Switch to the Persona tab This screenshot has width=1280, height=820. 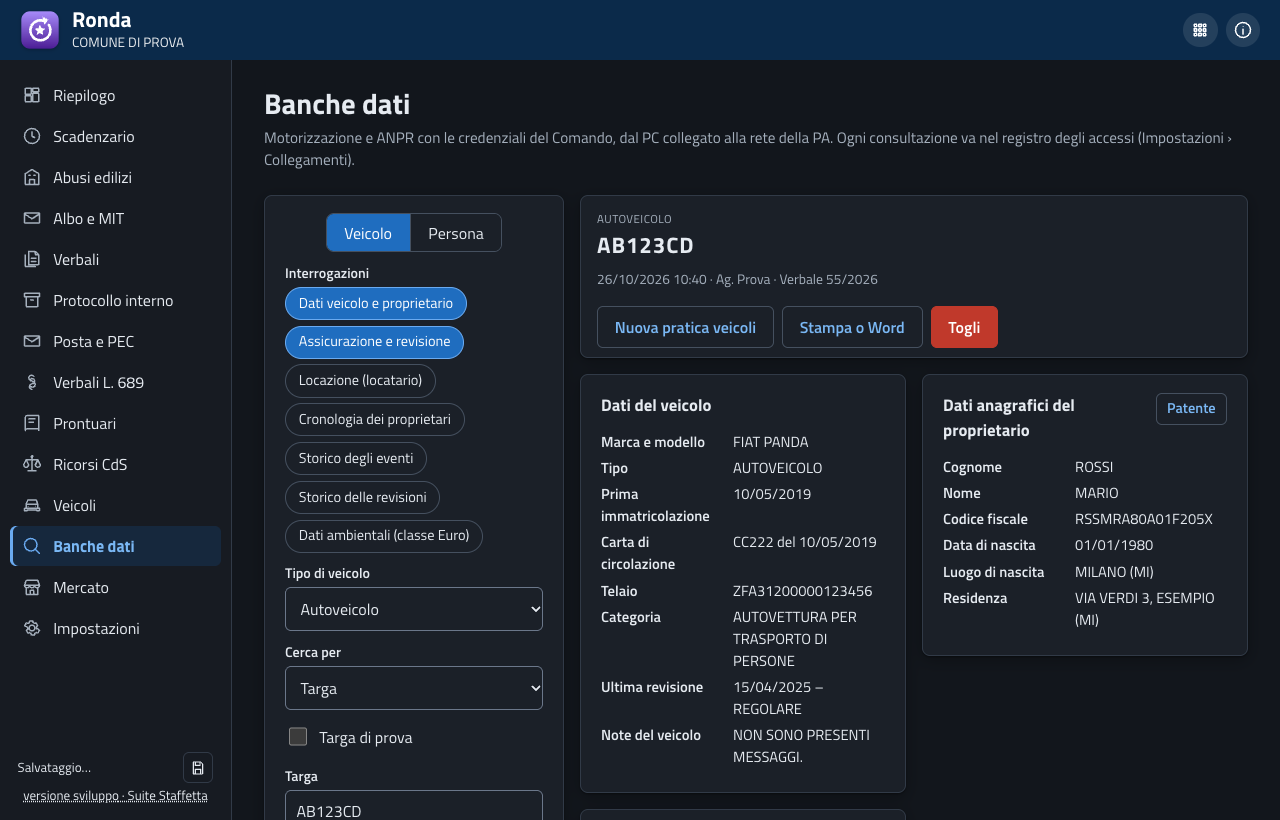click(x=456, y=233)
